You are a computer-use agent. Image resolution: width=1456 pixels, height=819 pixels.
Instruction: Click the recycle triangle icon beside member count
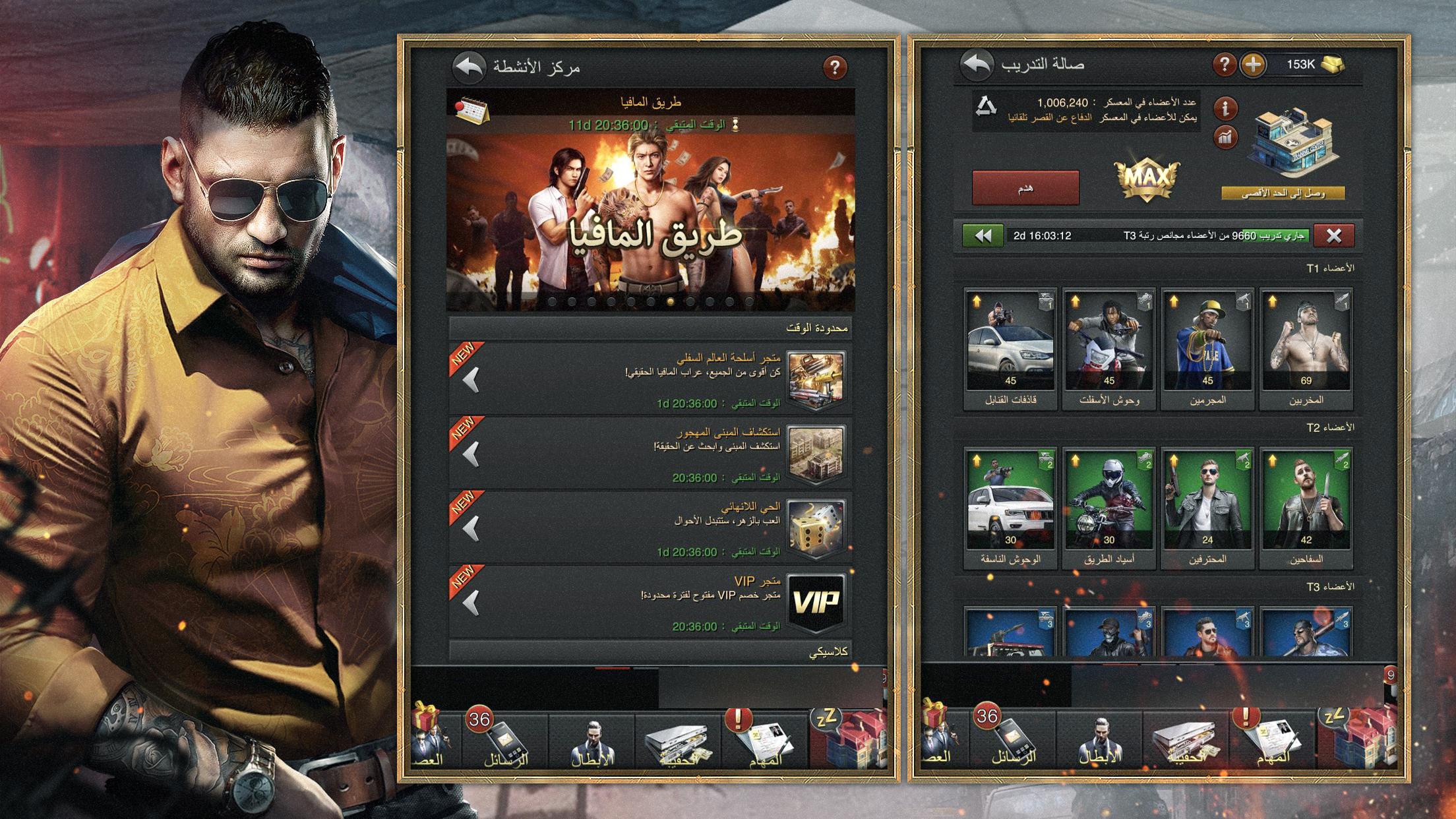(986, 106)
